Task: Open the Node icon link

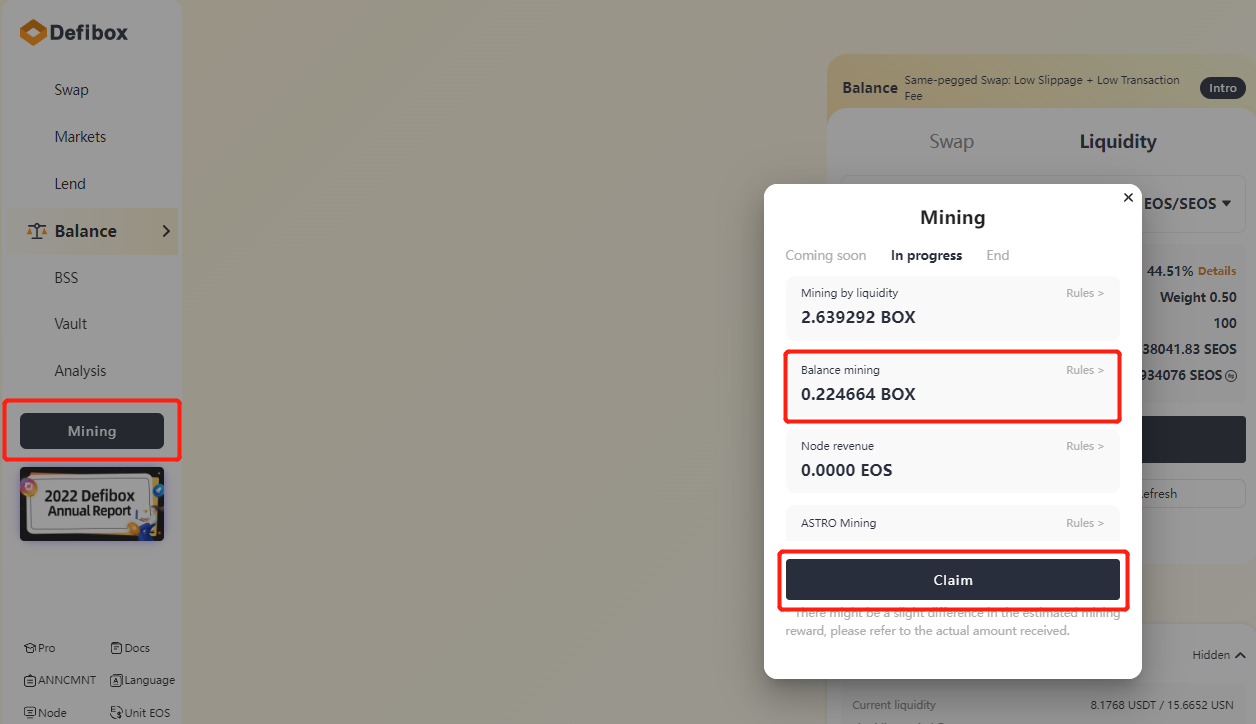Action: [x=30, y=713]
